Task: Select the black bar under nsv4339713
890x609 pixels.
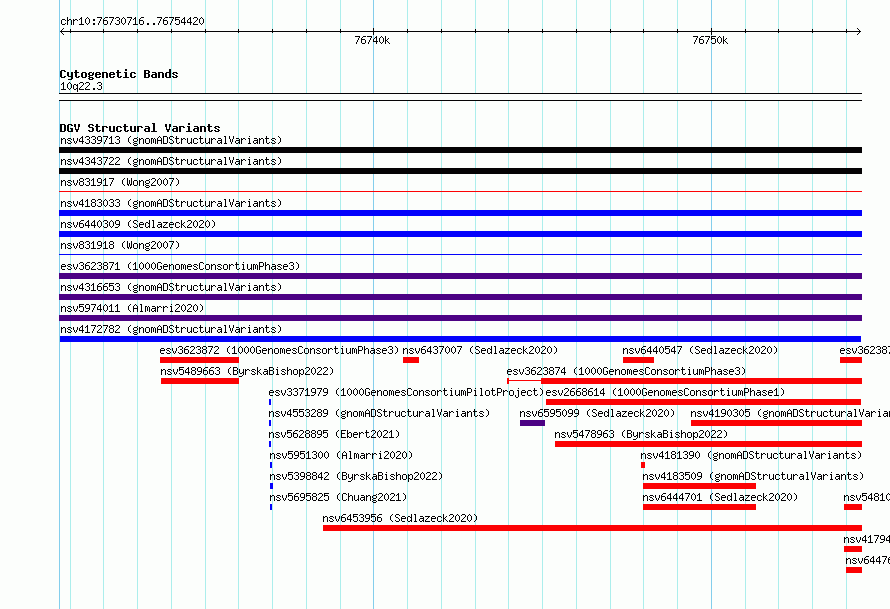Action: 460,150
